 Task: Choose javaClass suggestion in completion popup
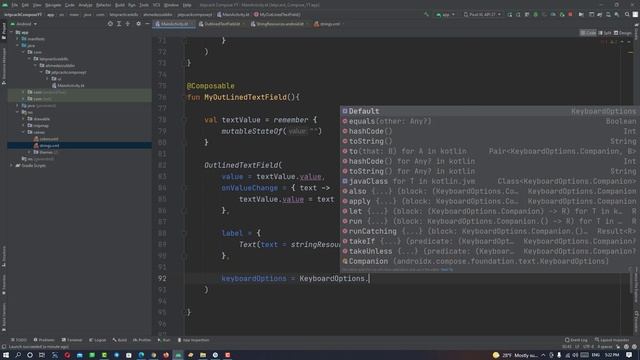(490, 181)
